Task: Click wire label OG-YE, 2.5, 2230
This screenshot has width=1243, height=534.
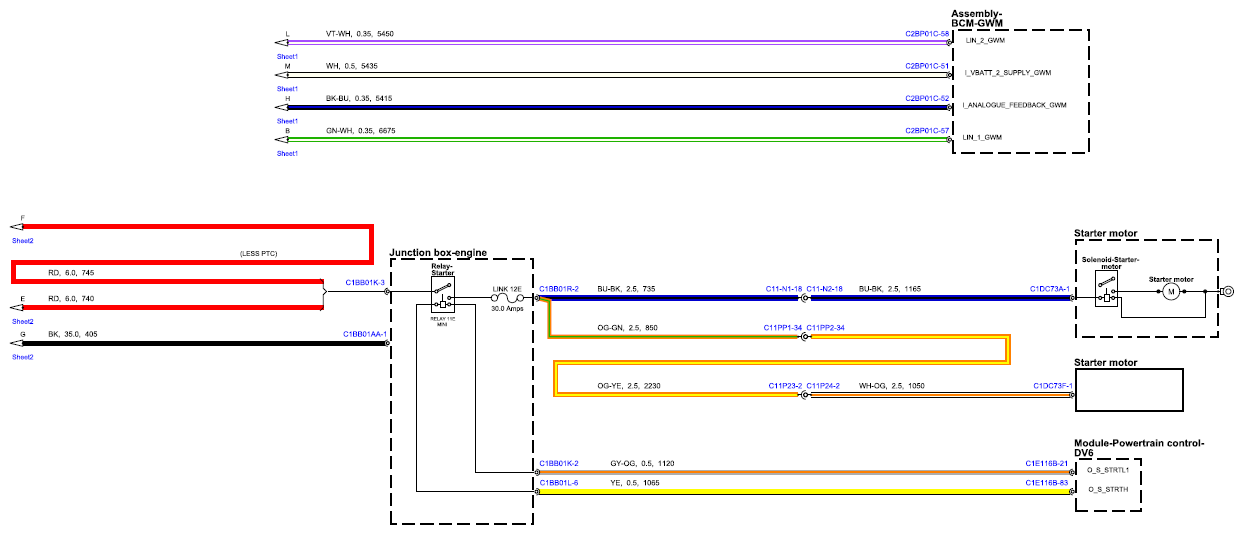Action: (x=629, y=386)
